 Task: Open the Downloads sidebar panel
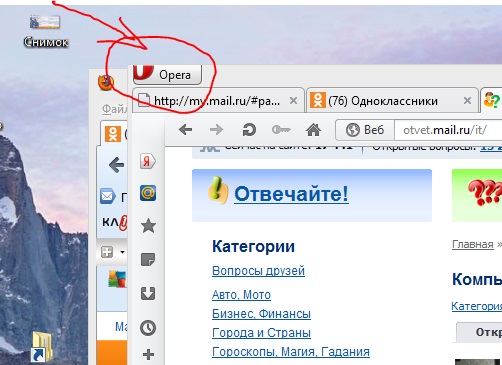pos(148,293)
